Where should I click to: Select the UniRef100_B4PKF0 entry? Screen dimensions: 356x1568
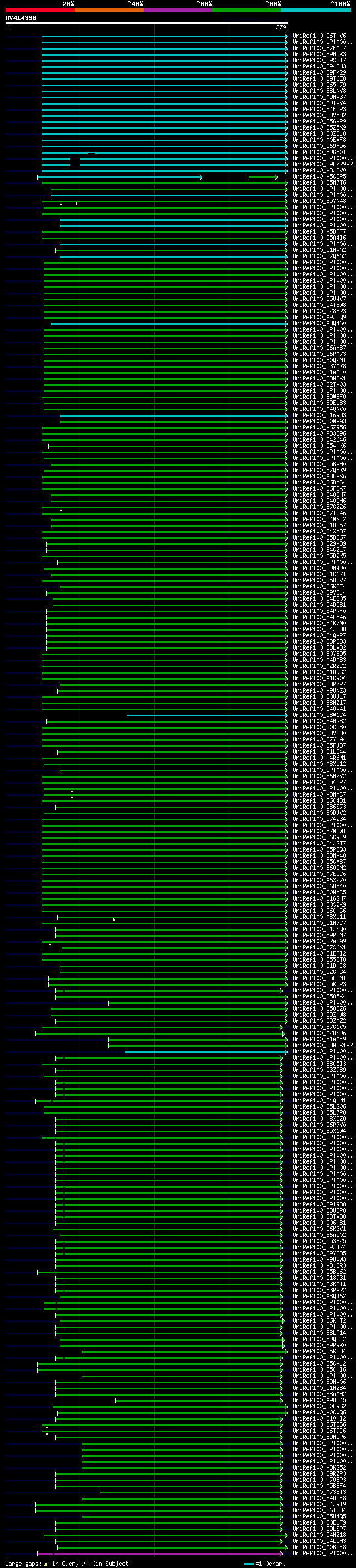(x=319, y=611)
